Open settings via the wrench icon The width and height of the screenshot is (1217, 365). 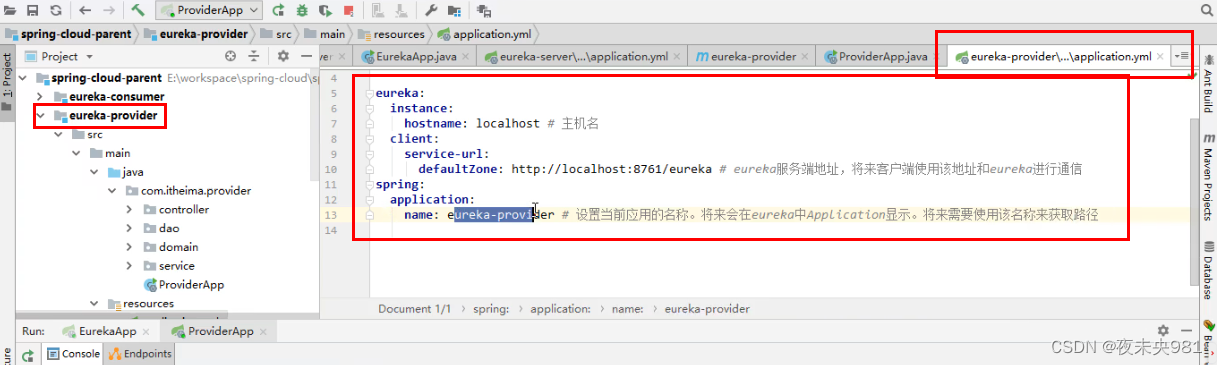[x=431, y=10]
